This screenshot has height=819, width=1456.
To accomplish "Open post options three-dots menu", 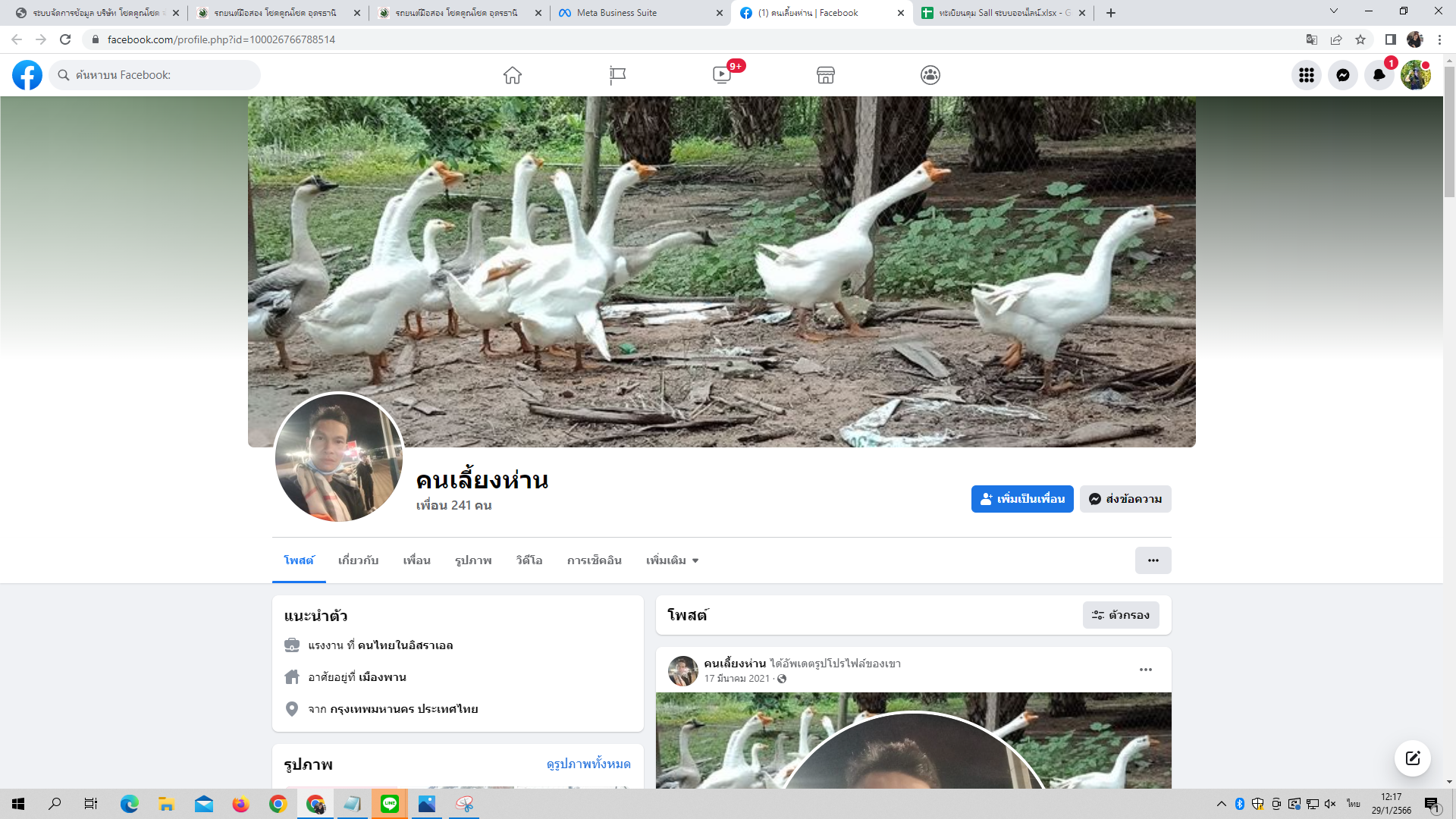I will (x=1145, y=670).
